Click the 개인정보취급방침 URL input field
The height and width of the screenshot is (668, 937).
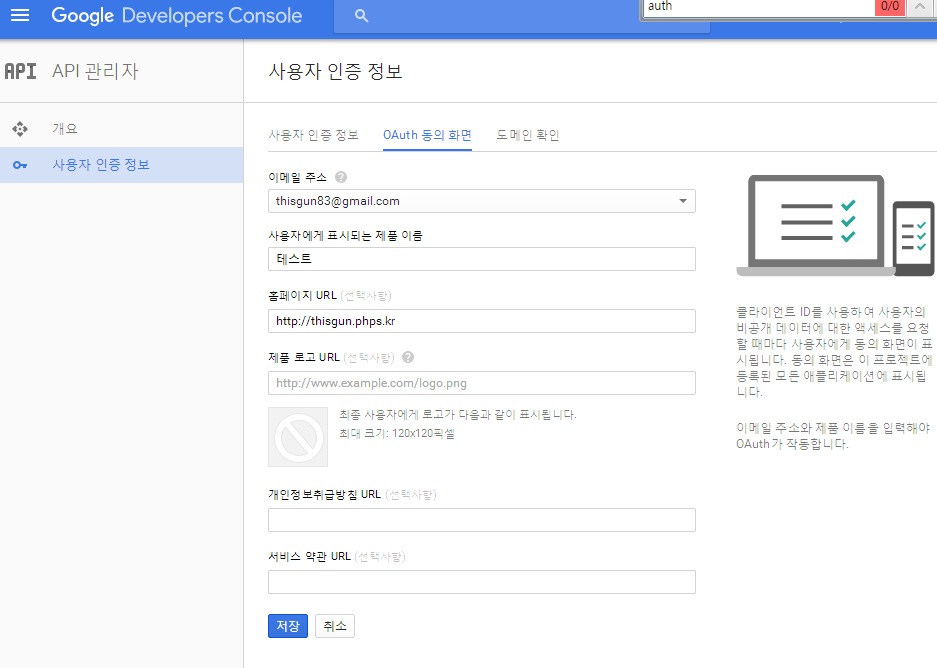click(481, 520)
